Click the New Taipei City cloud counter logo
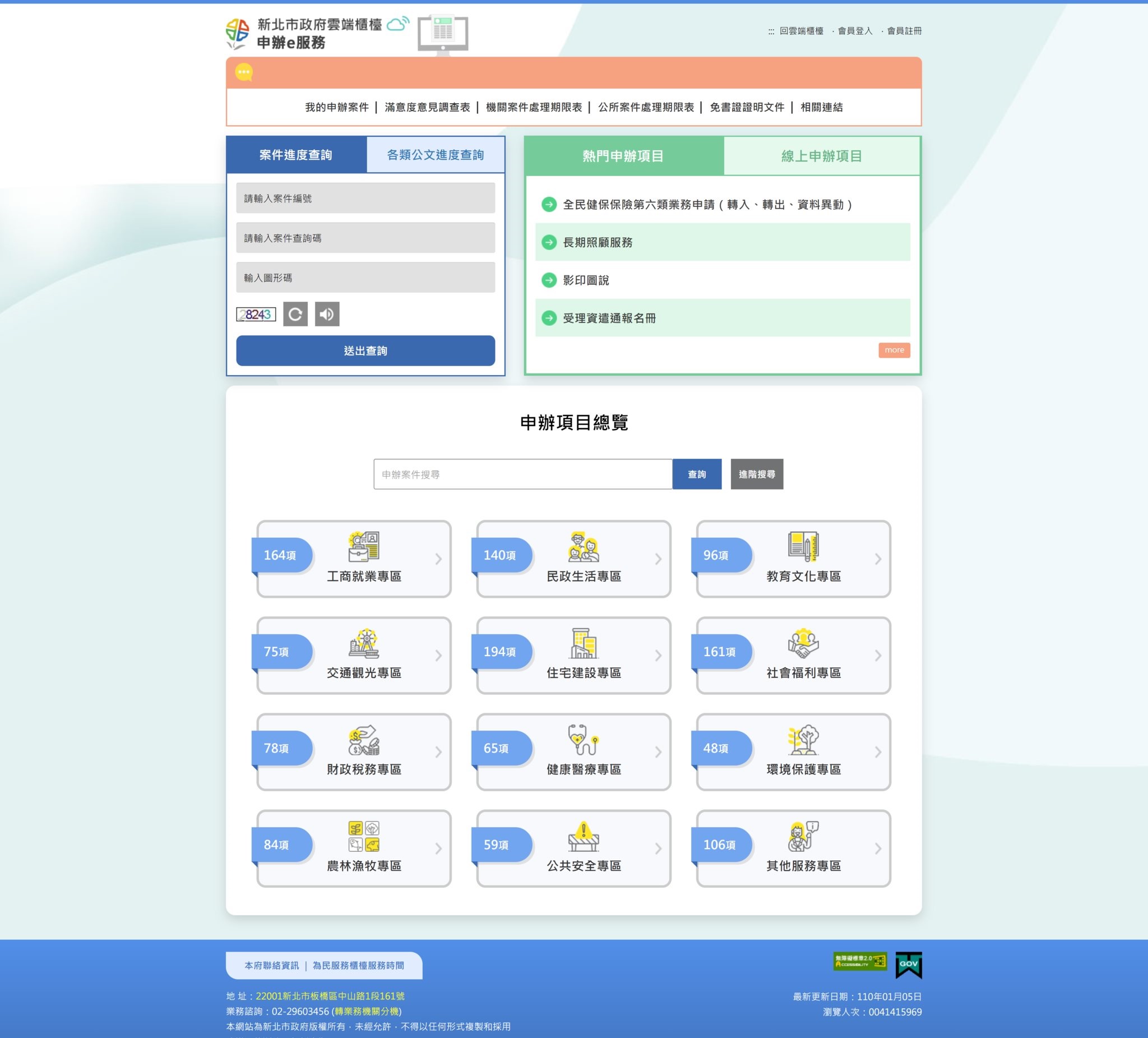The height and width of the screenshot is (1038, 1148). 317,34
